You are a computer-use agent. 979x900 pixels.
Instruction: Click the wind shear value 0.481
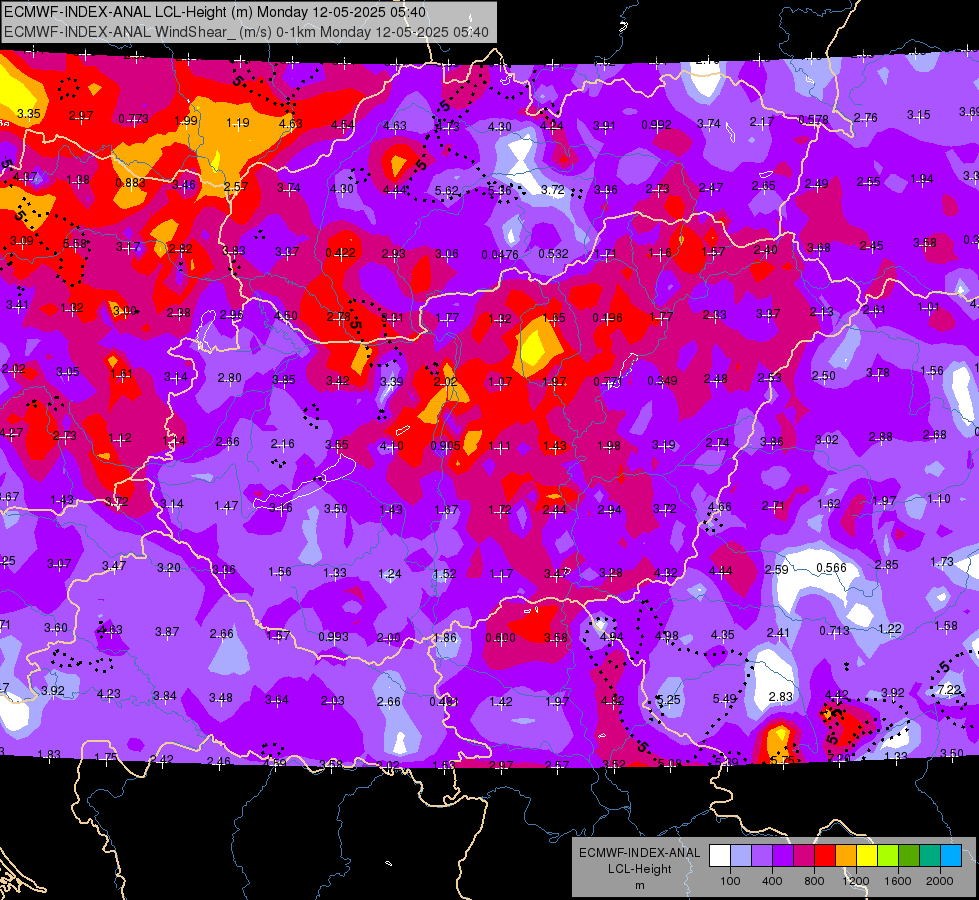click(x=444, y=702)
